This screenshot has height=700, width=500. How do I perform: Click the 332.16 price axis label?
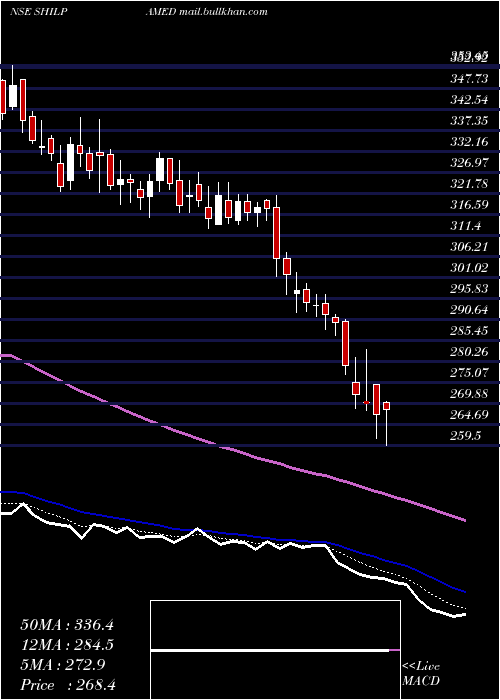[x=469, y=142]
